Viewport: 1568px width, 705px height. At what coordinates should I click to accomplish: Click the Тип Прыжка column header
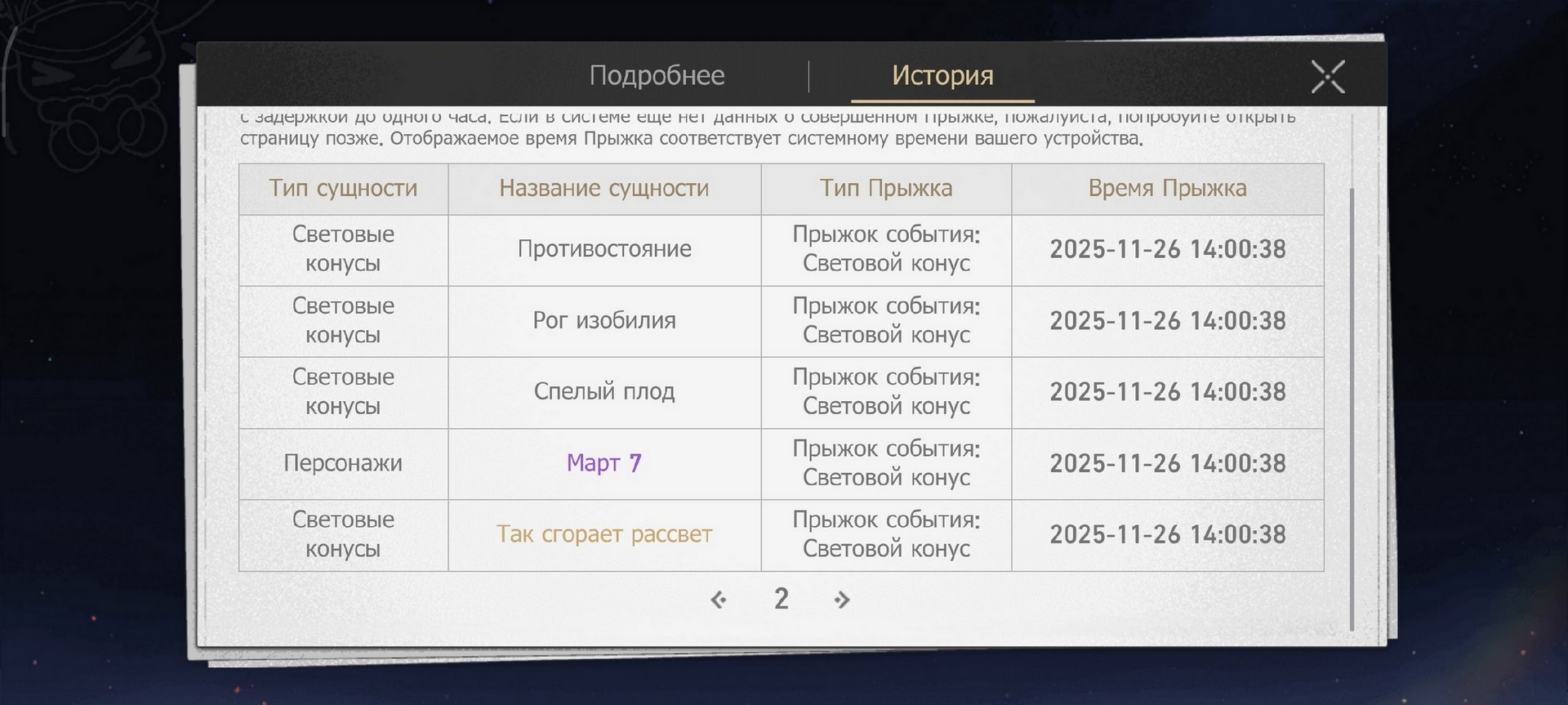(x=886, y=189)
